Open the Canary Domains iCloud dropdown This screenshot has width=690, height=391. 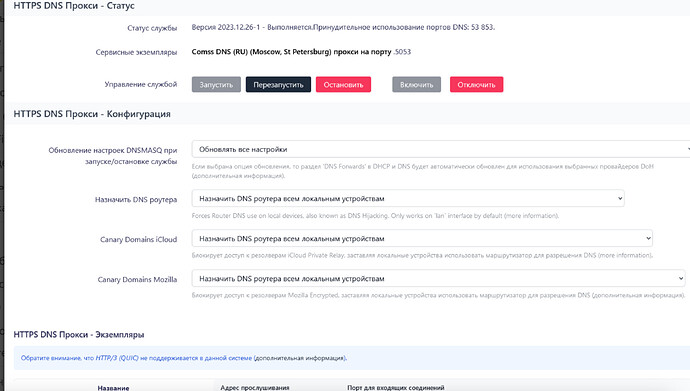(422, 238)
